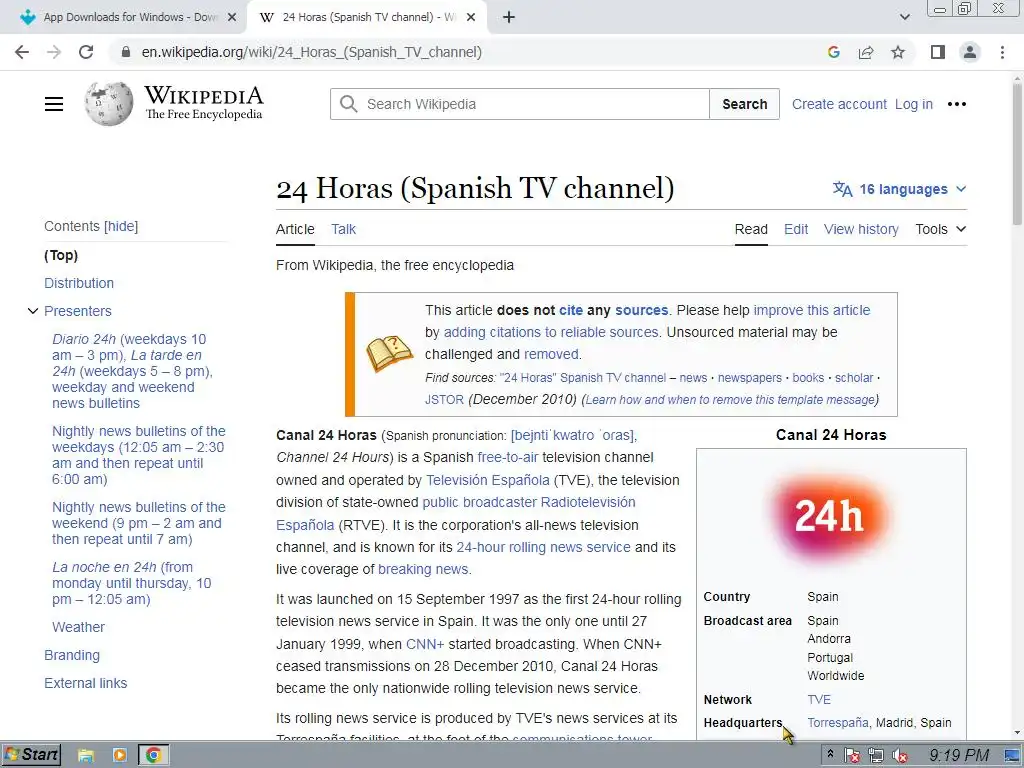Open the 24-hour rolling news service link
This screenshot has width=1024, height=768.
point(543,547)
